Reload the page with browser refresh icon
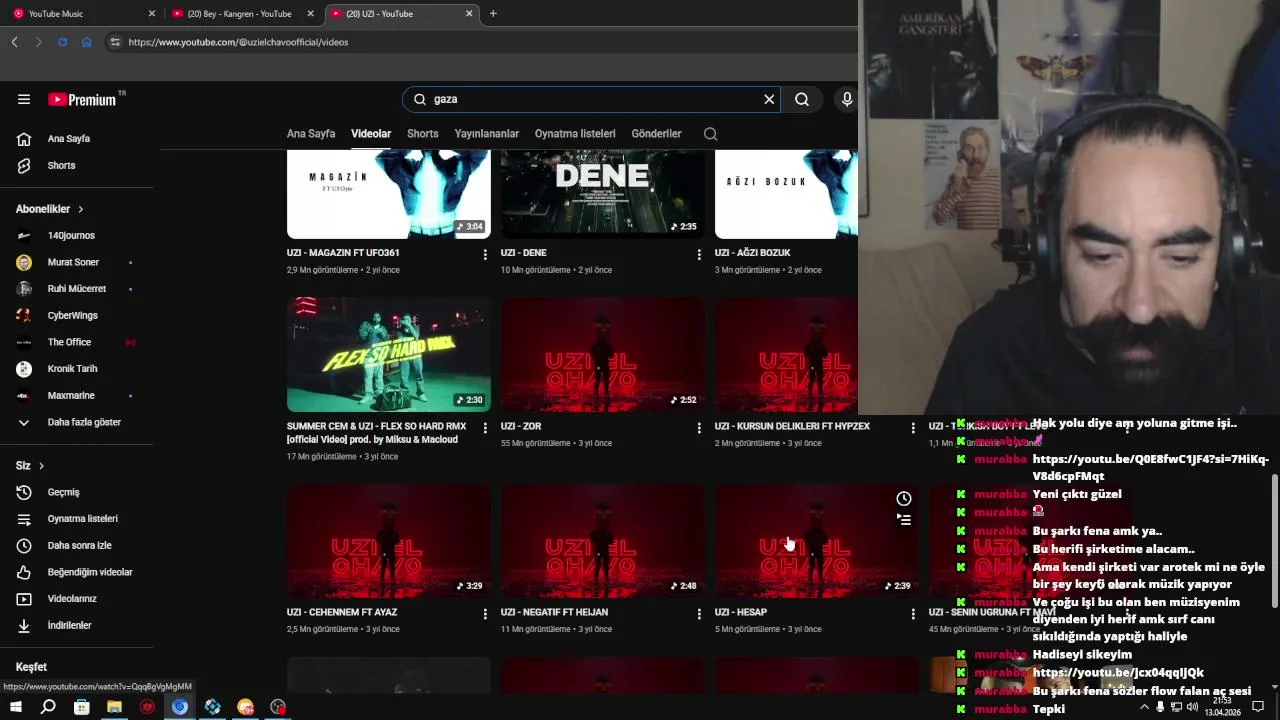The image size is (1280, 720). tap(62, 42)
